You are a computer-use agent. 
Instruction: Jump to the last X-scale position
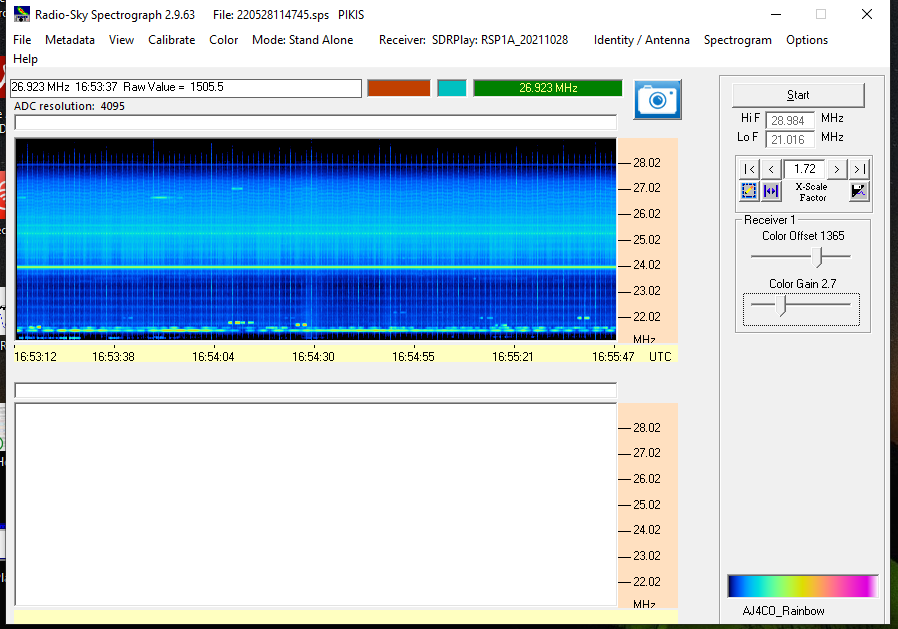[859, 169]
